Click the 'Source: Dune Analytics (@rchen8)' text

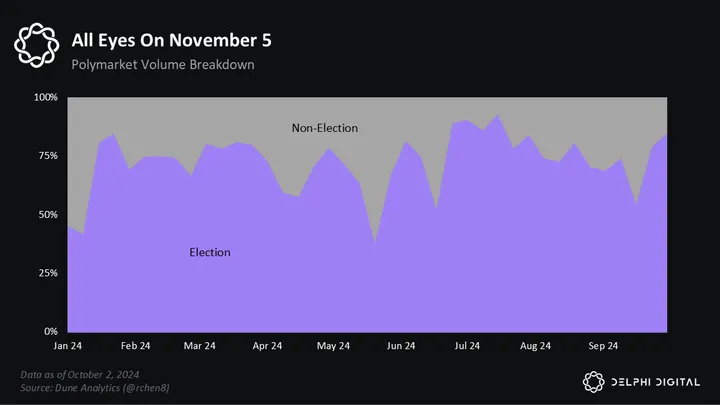coord(98,385)
